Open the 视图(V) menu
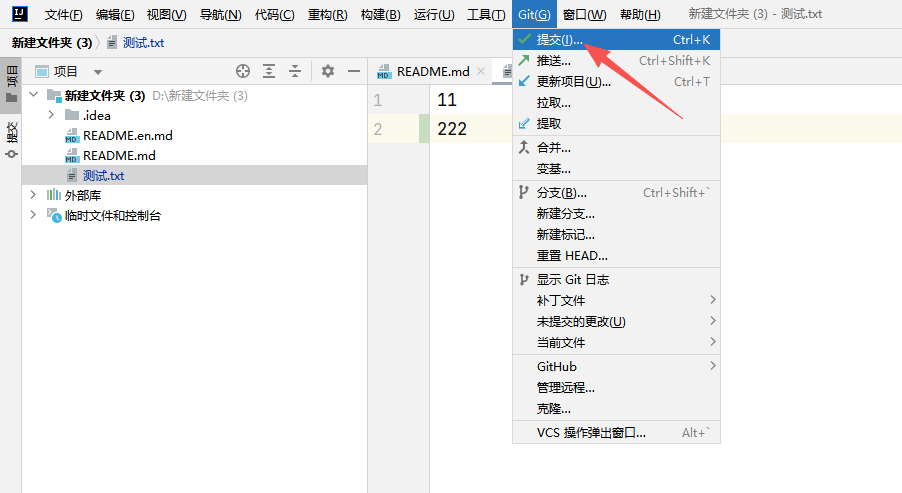 [x=166, y=14]
